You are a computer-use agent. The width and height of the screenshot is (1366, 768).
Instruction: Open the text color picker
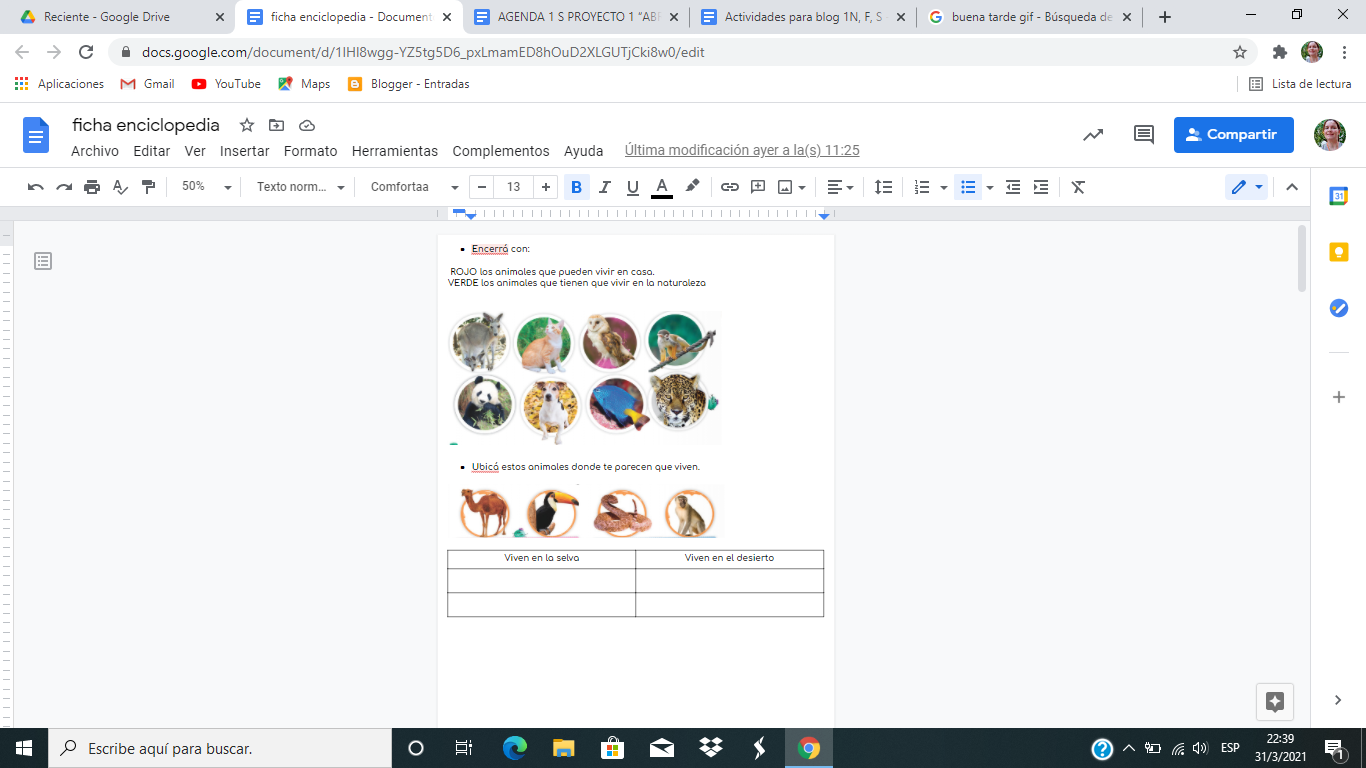pyautogui.click(x=661, y=187)
